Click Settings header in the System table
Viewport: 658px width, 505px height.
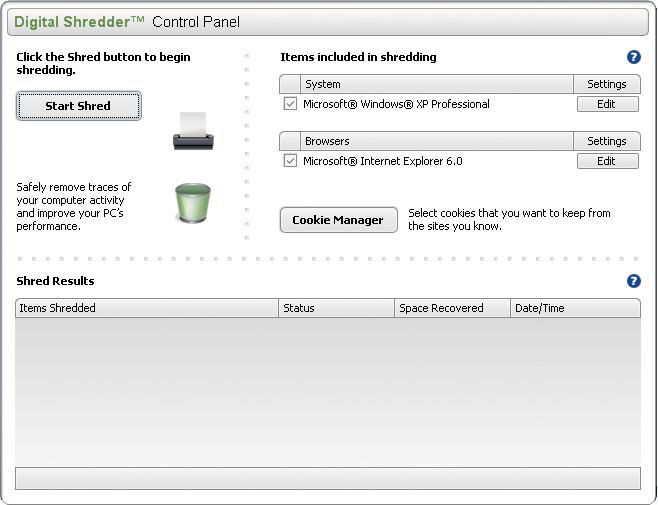click(606, 84)
